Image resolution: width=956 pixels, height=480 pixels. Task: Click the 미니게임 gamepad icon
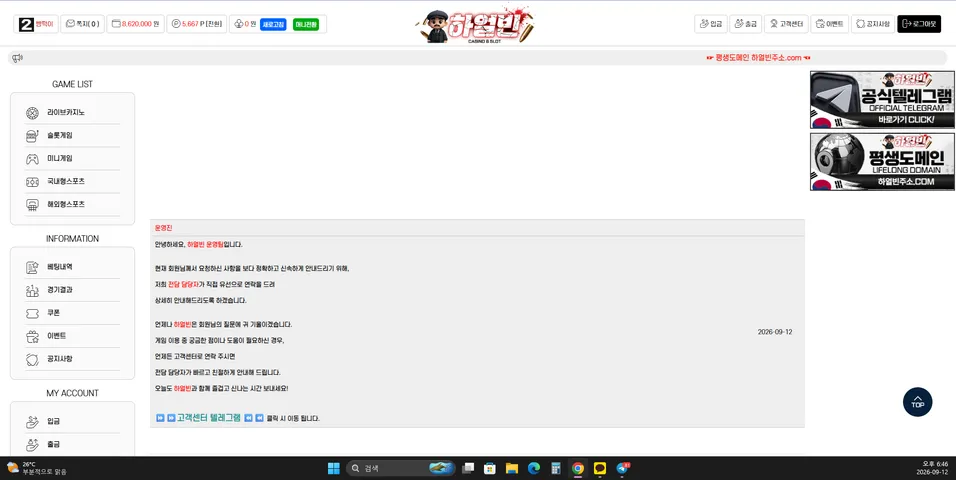click(32, 159)
